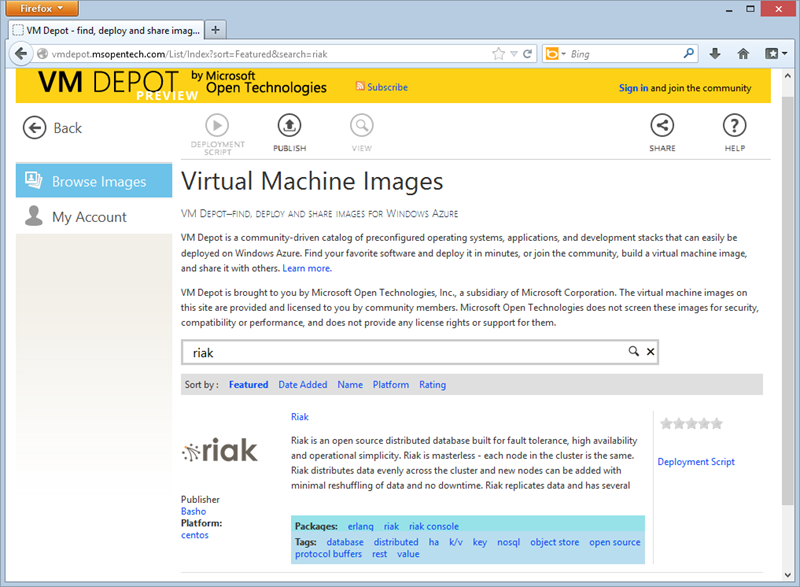Click the erlang package link
The image size is (800, 587).
click(x=360, y=526)
